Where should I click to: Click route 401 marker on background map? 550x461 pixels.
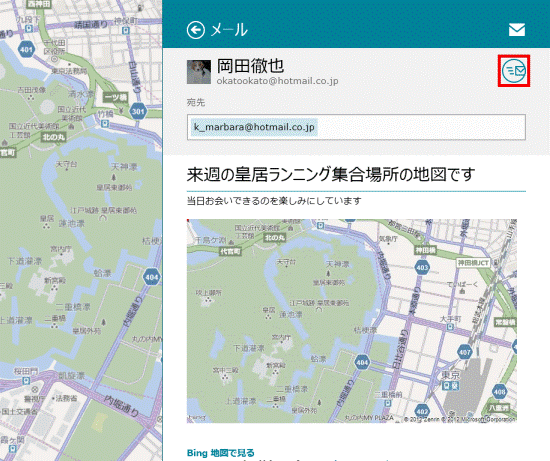(x=26, y=49)
